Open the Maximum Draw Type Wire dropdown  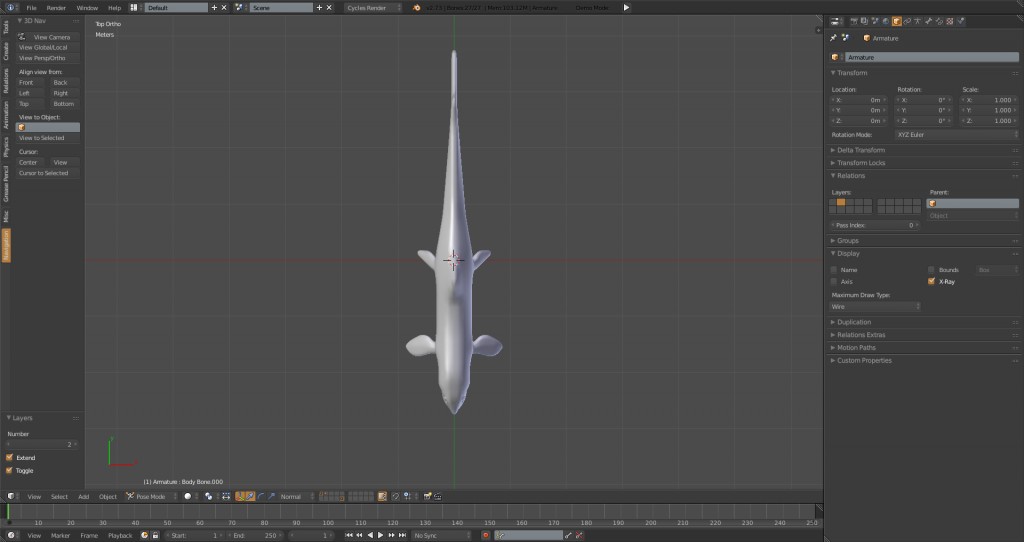[x=874, y=307]
